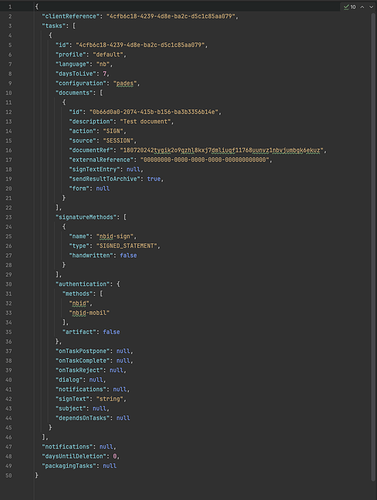Open the typo inspection checkmark widget

click(350, 7)
